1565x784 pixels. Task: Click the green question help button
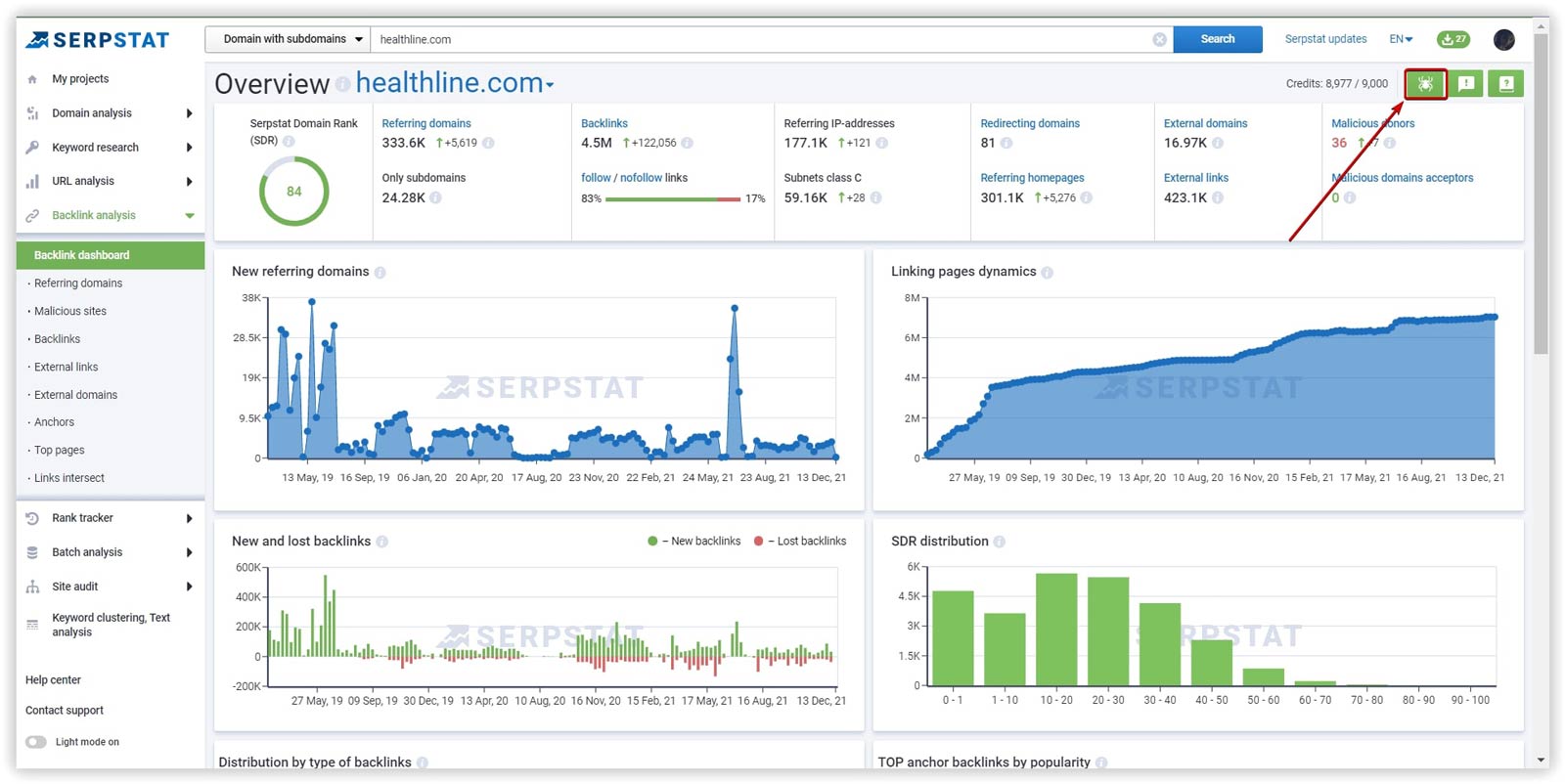pyautogui.click(x=1506, y=84)
